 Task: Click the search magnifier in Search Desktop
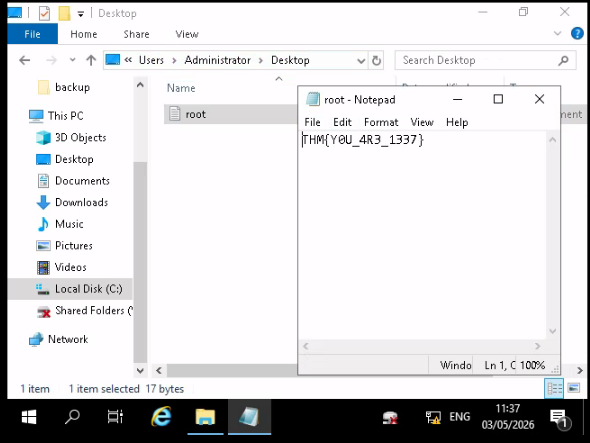563,60
